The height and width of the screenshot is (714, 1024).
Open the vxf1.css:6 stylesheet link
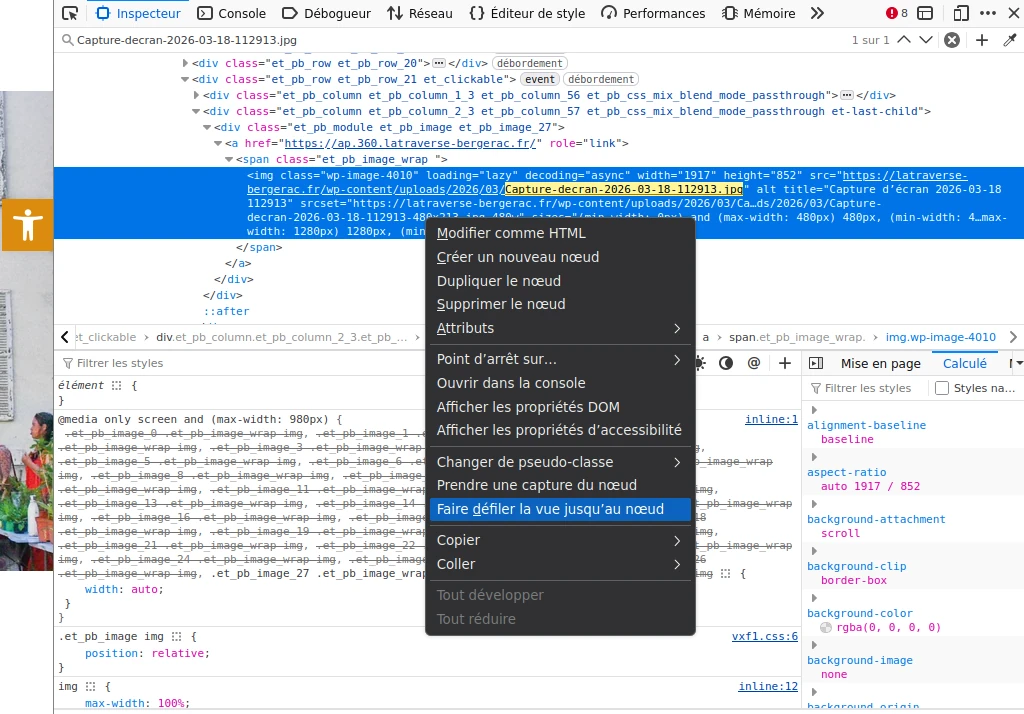(x=765, y=636)
